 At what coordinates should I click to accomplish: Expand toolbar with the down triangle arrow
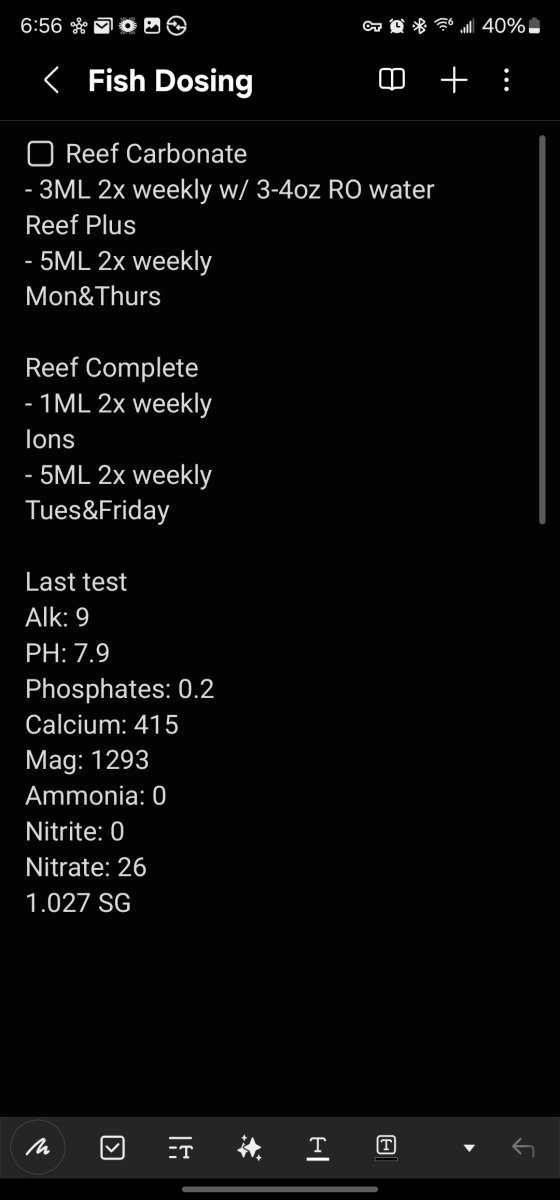coord(469,1148)
